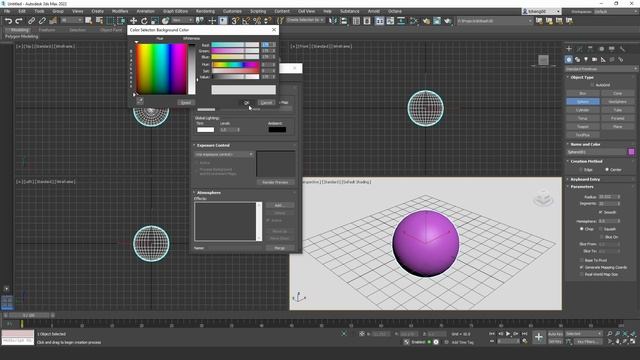Select the Helpers category icon
The image size is (640, 360).
click(x=603, y=60)
